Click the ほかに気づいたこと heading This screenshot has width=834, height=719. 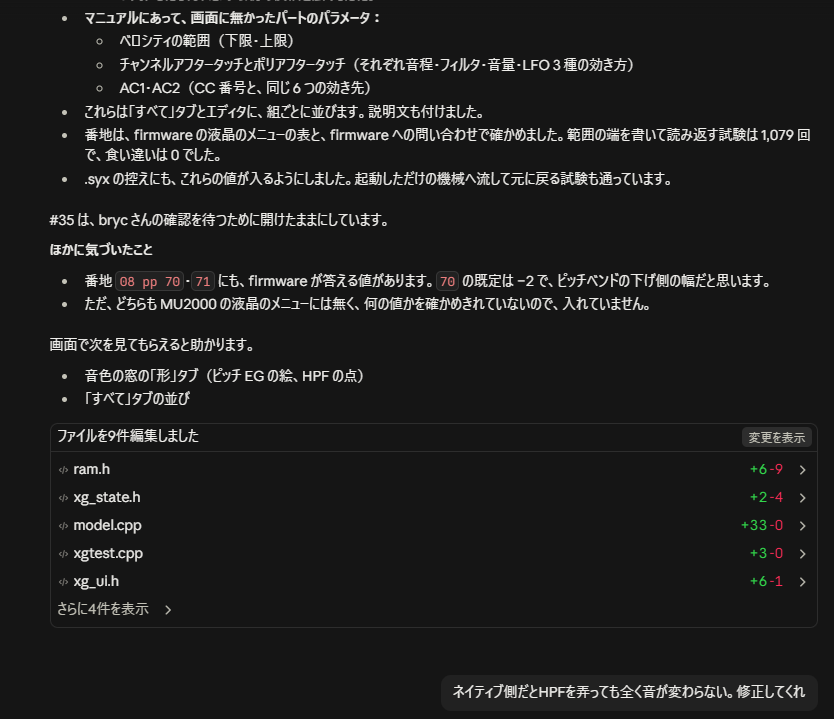pyautogui.click(x=101, y=250)
